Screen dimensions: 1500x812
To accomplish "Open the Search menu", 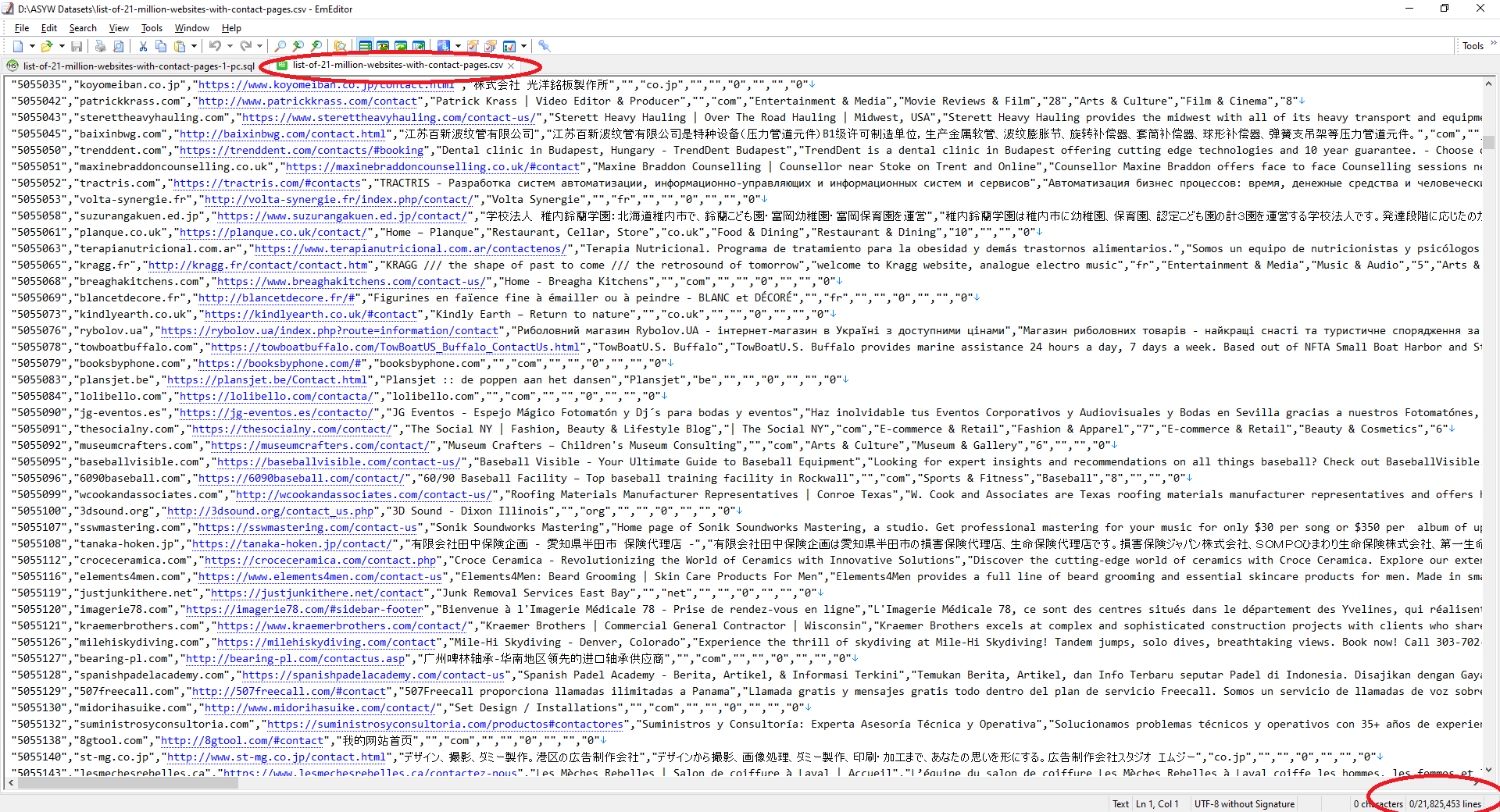I will coord(83,28).
